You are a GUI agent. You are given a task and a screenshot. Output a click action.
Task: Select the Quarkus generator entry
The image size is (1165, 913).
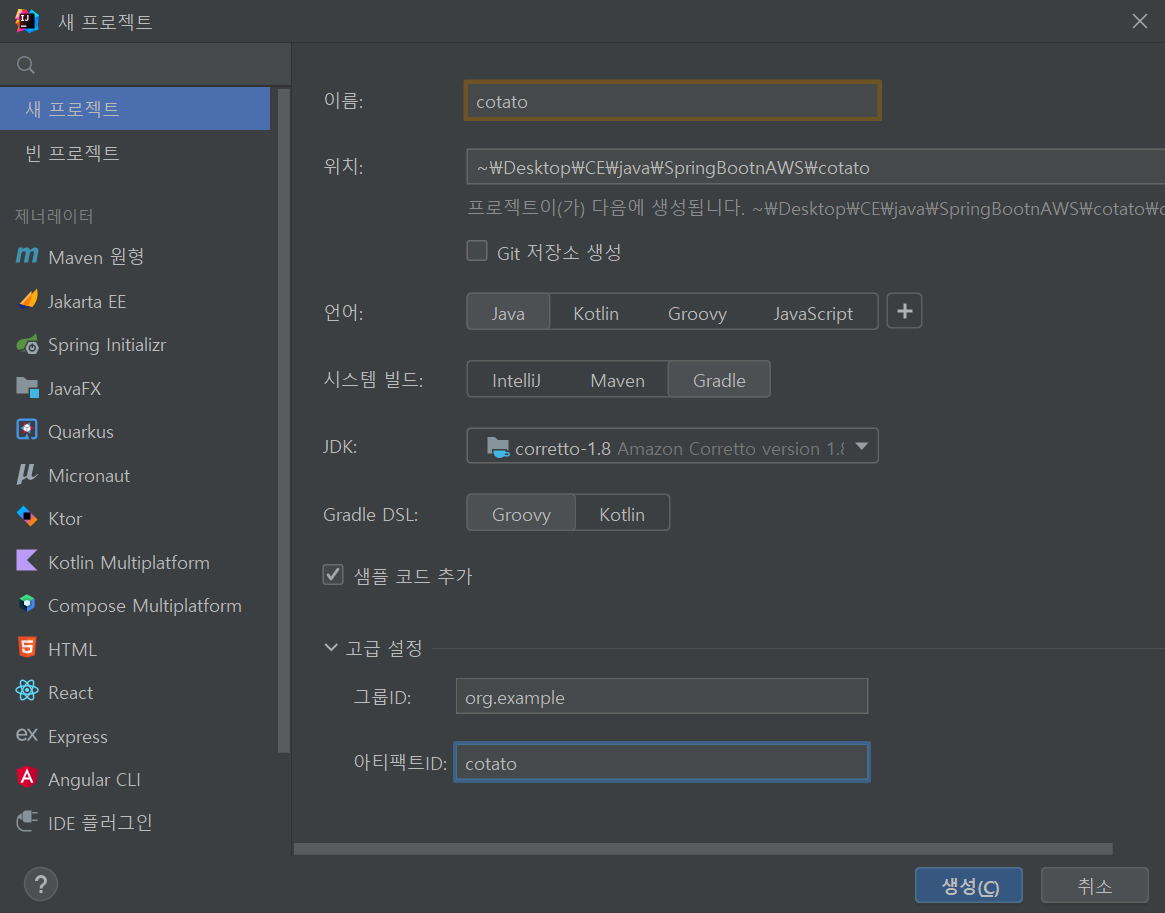pyautogui.click(x=135, y=431)
